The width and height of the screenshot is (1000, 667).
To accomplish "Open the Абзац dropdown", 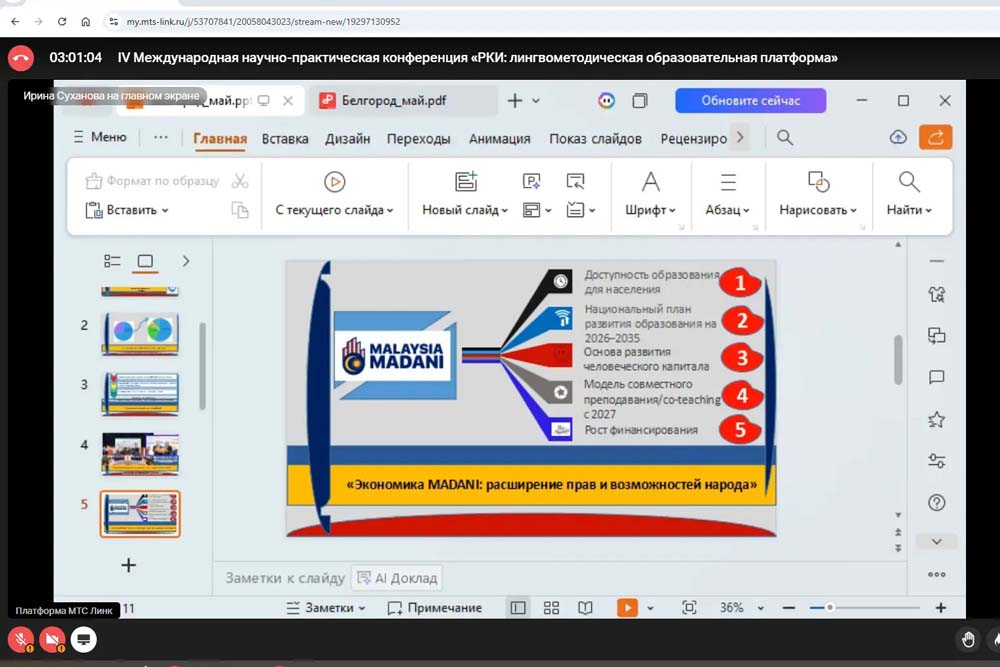I will pos(727,210).
